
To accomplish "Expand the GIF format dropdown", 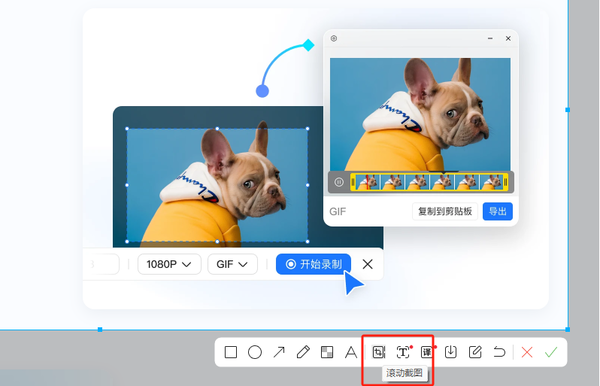I will [x=232, y=264].
